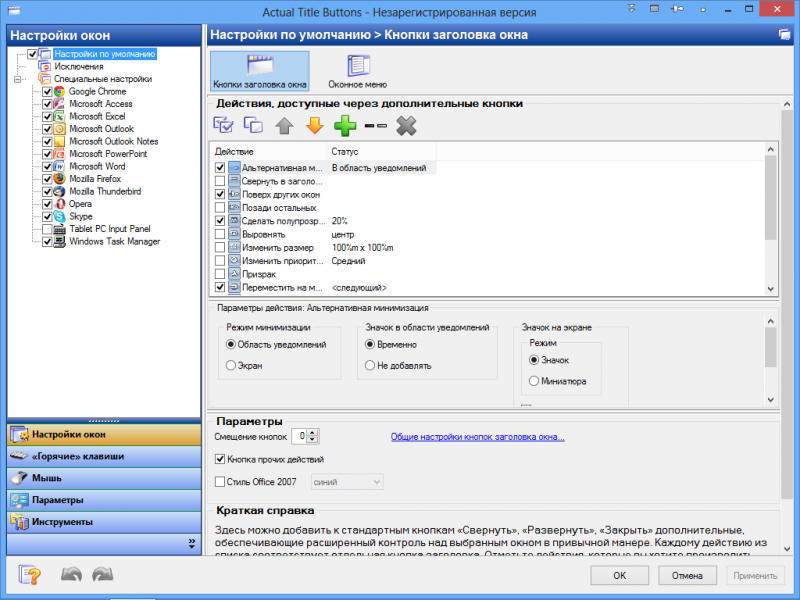Click the Исключения folder icon

[x=45, y=66]
